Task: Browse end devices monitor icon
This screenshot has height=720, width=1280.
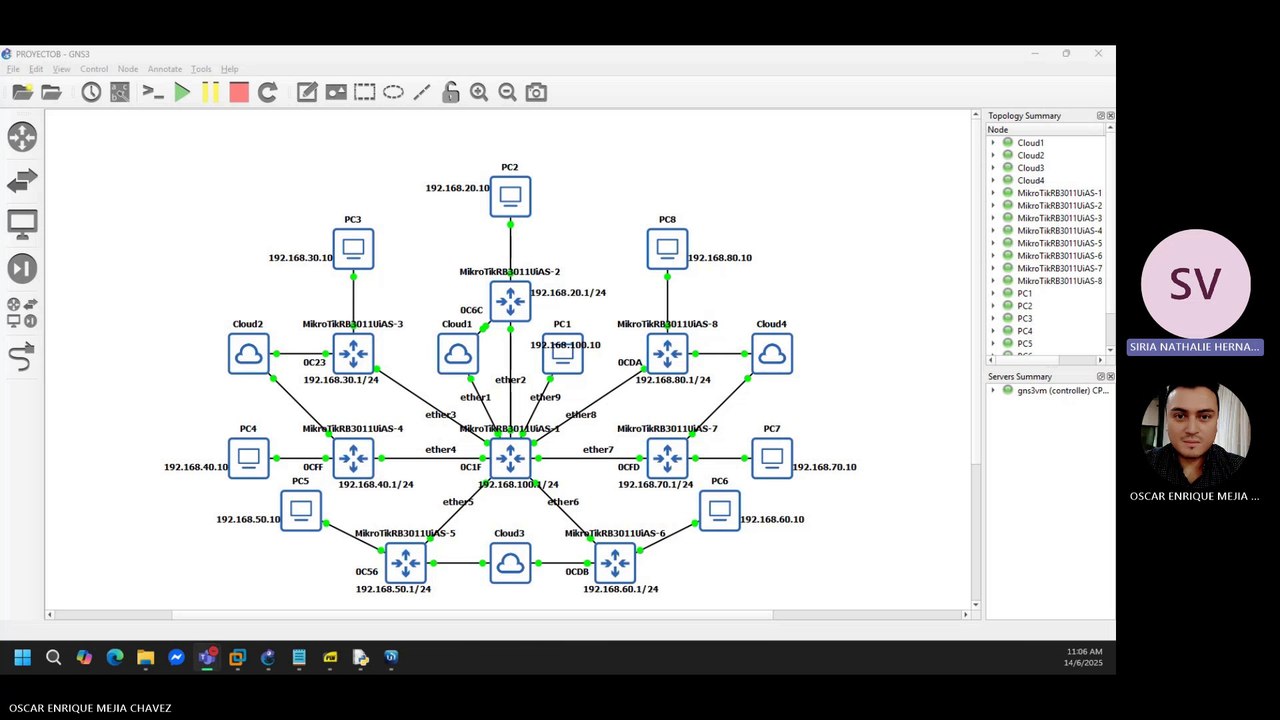Action: click(22, 224)
